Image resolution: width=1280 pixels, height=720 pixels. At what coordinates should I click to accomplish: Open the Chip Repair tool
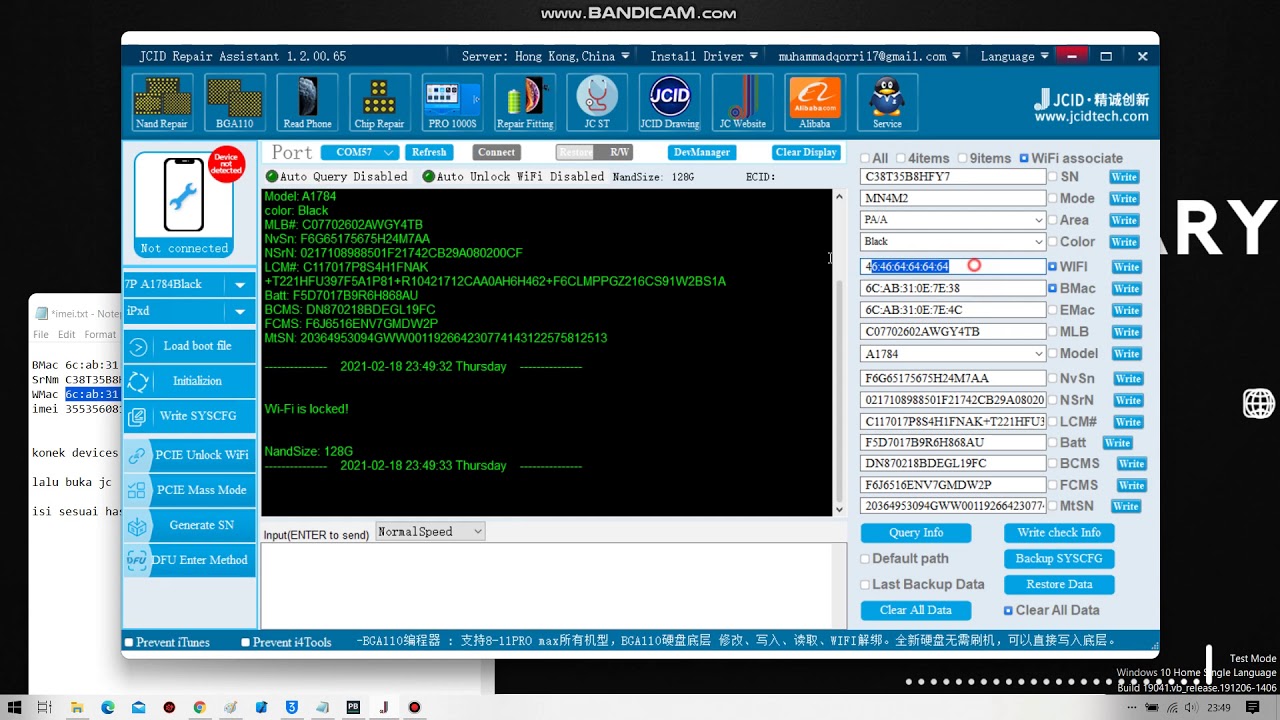379,102
